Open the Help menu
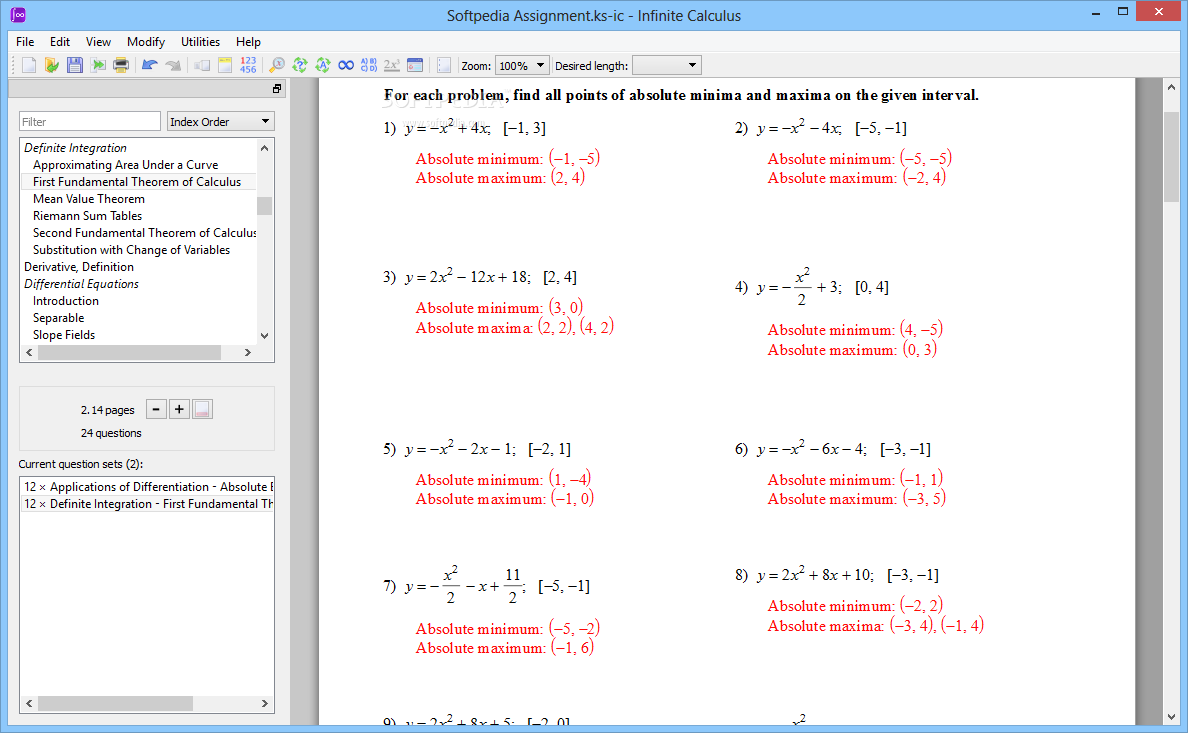The height and width of the screenshot is (733, 1188). click(248, 42)
